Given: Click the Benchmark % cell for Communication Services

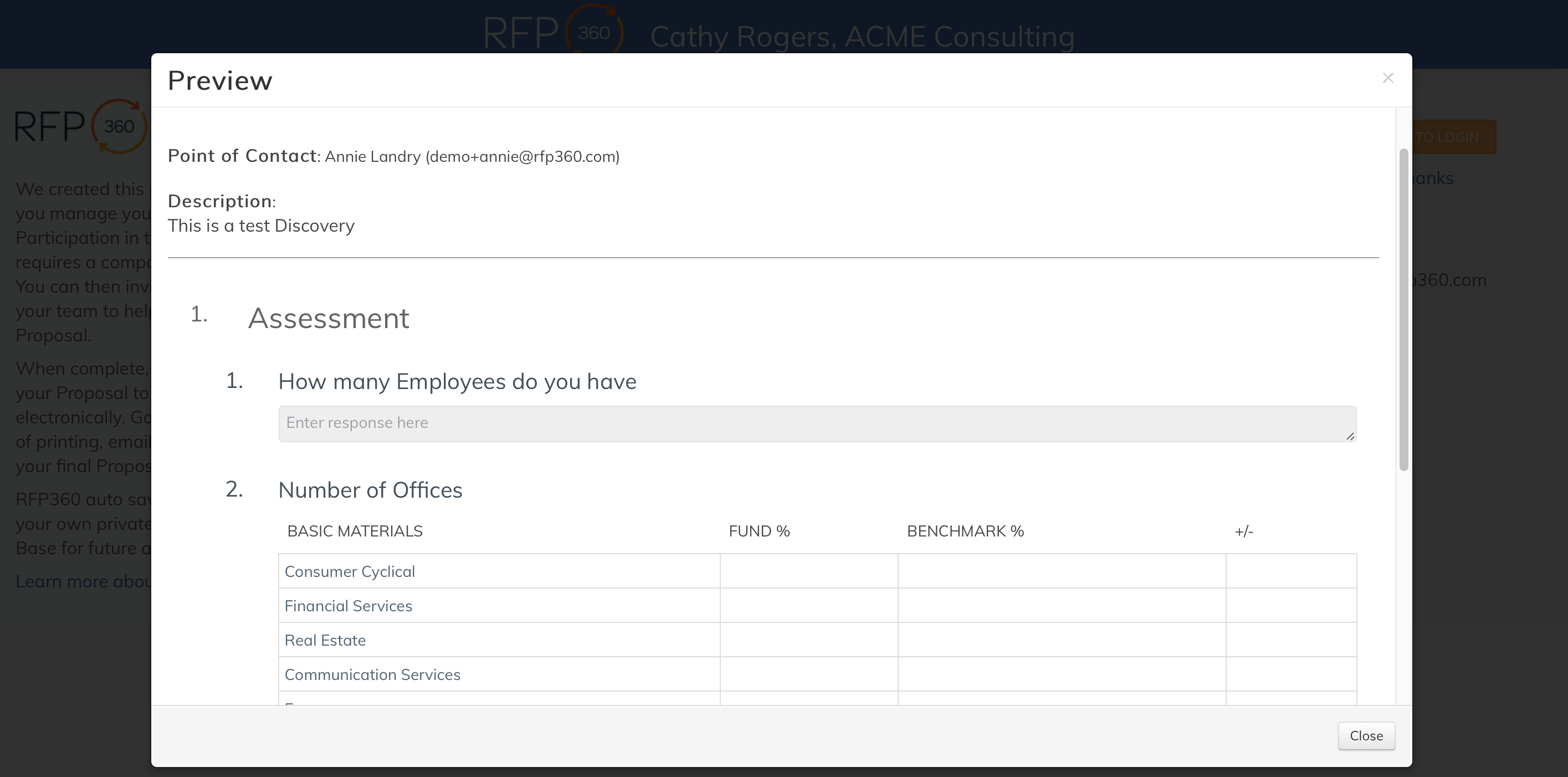Looking at the screenshot, I should tap(1062, 674).
